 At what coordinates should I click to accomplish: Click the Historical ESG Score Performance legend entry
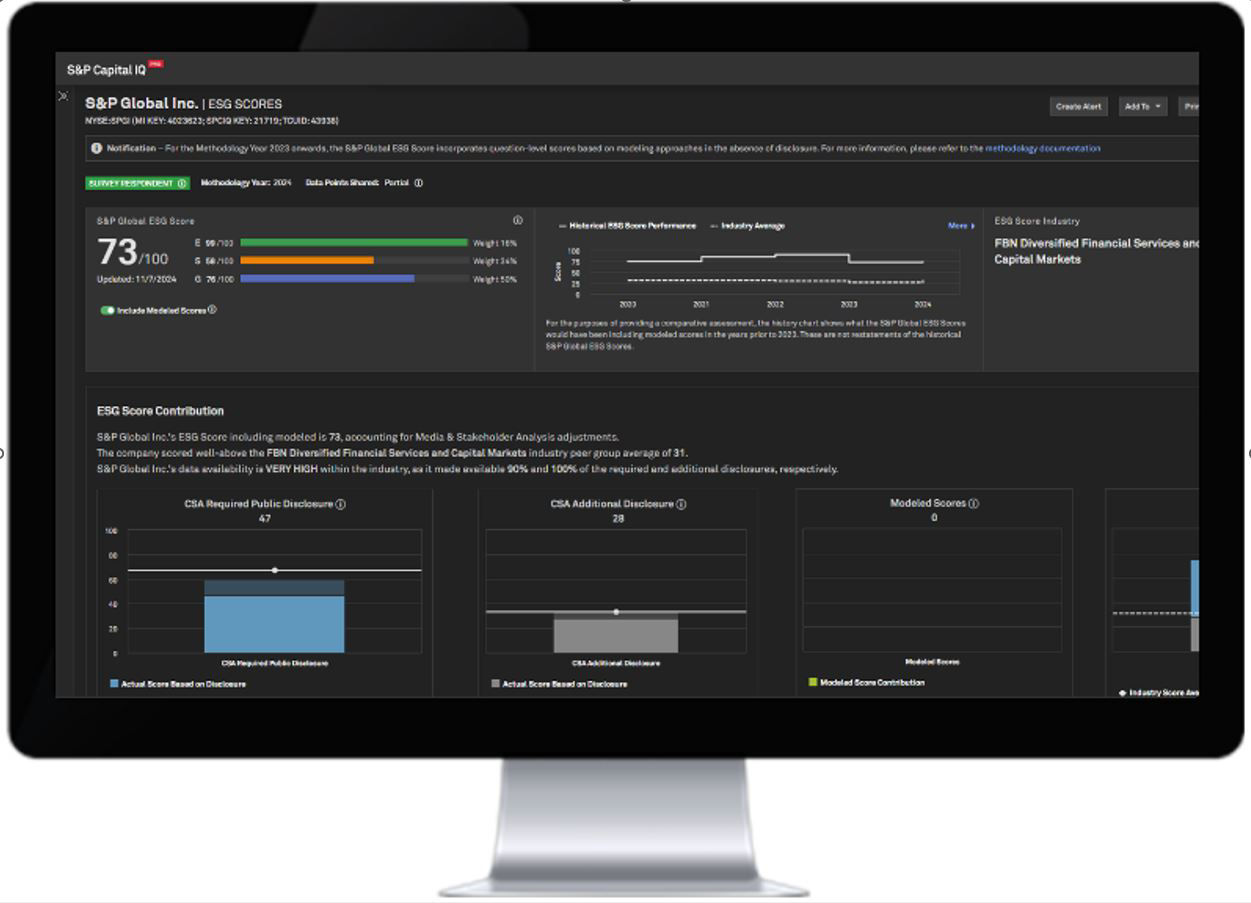pos(627,226)
